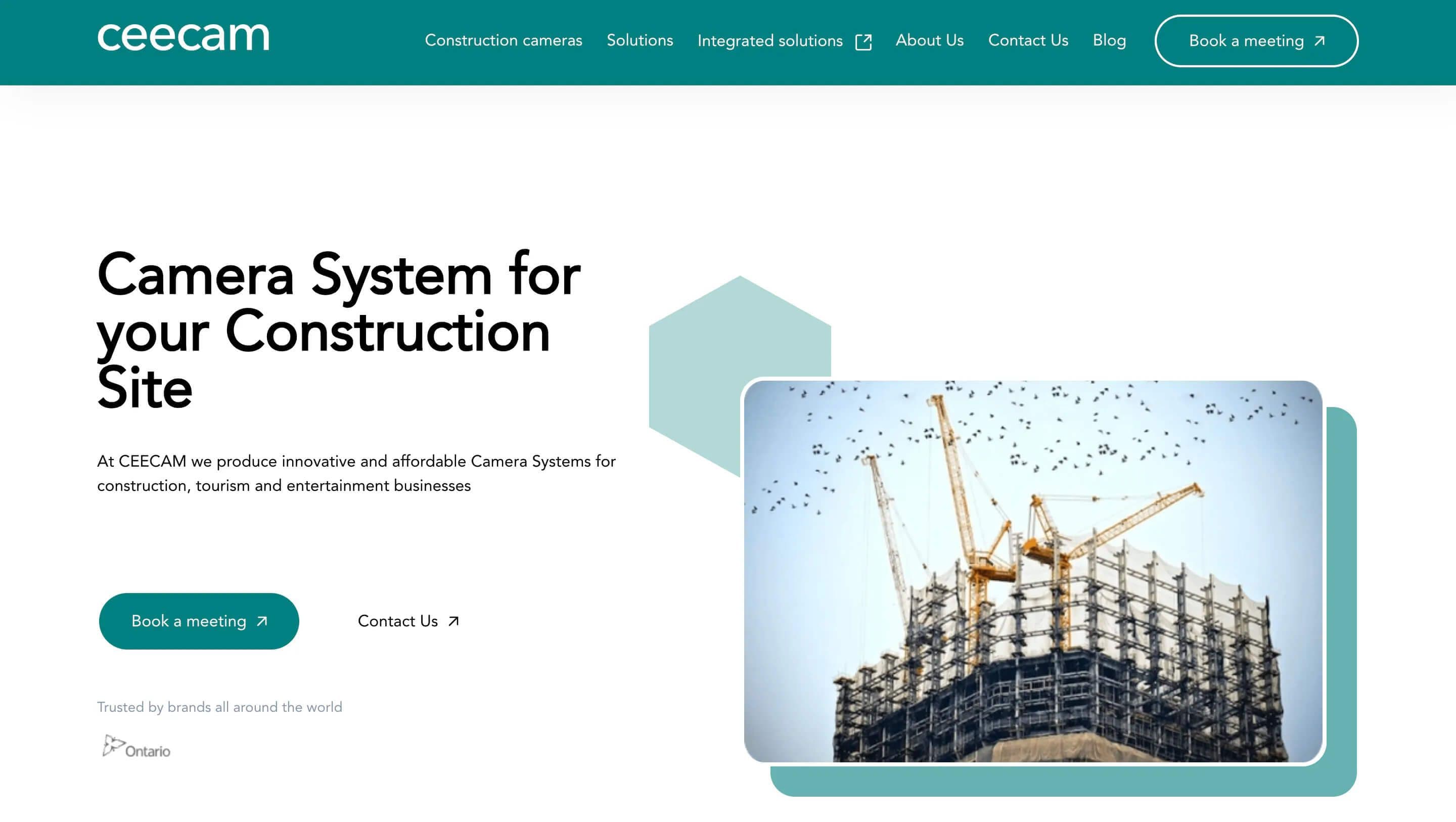The image size is (1456, 822).
Task: Open Contact Us from the top navigation
Action: click(1028, 41)
